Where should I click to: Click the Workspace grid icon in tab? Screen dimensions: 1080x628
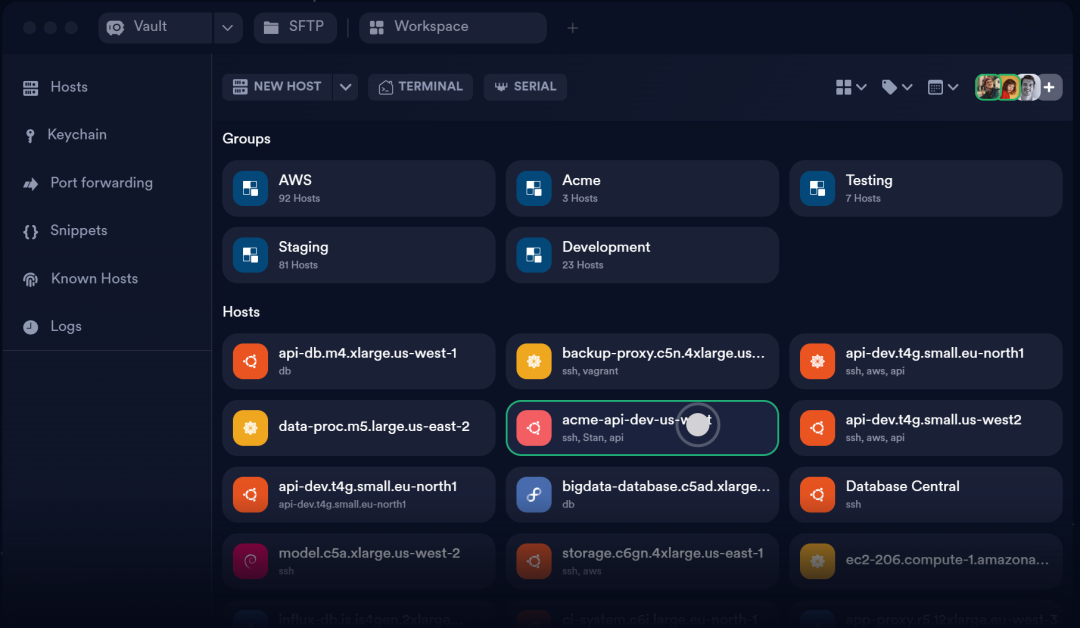(x=377, y=28)
